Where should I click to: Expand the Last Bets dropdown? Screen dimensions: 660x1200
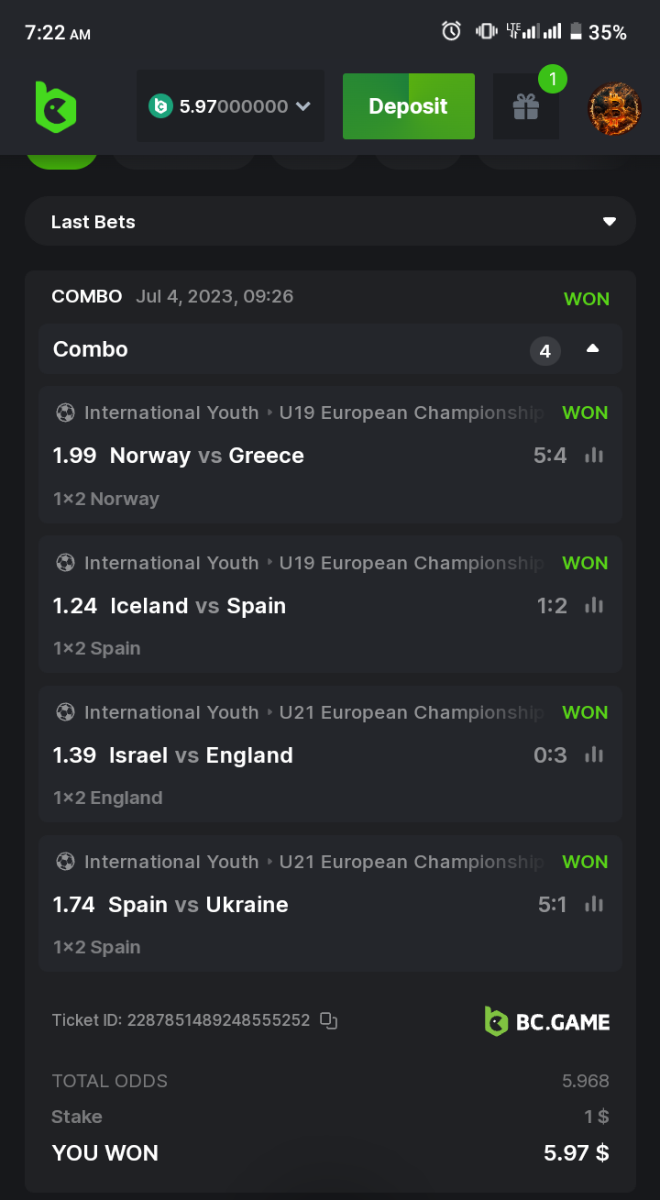(609, 222)
